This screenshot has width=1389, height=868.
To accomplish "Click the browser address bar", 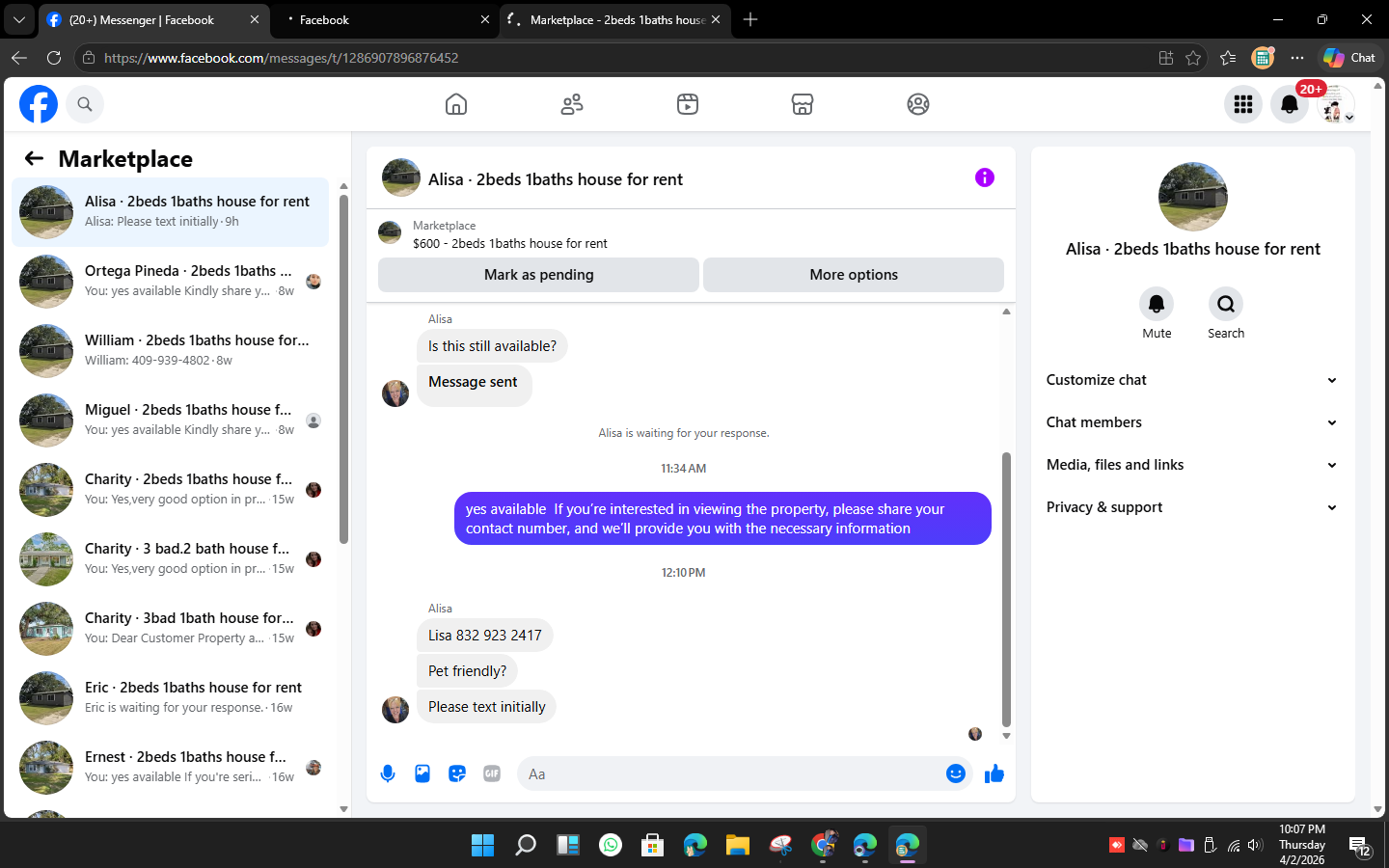I will [x=617, y=58].
